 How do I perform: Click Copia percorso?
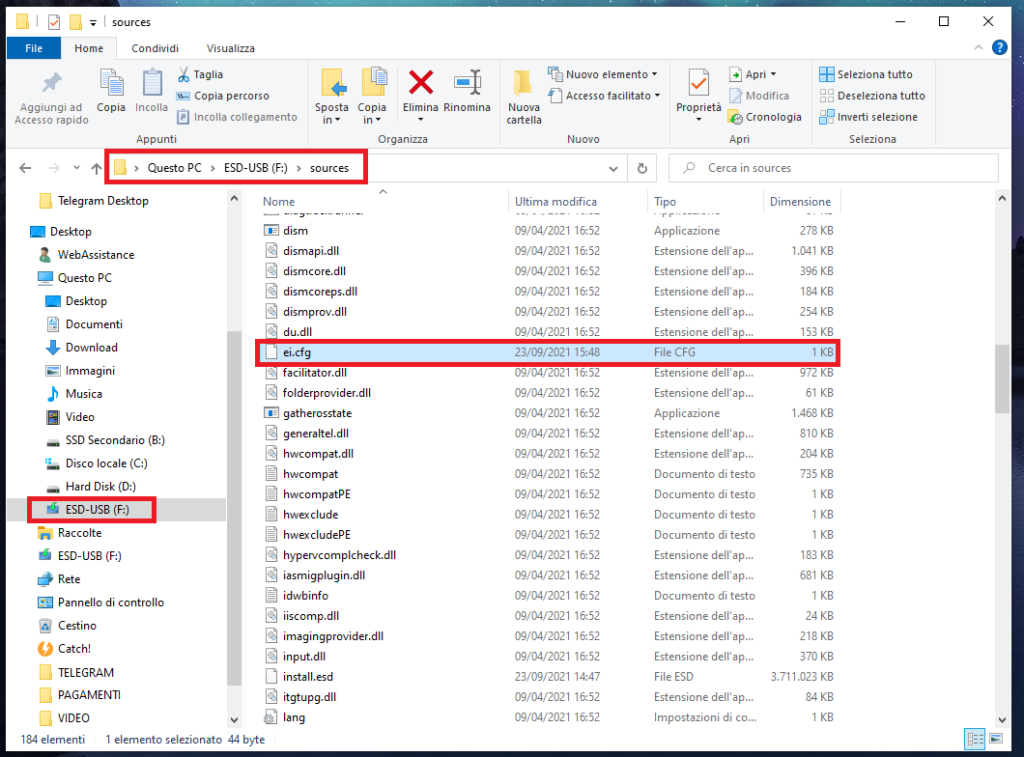pyautogui.click(x=223, y=96)
